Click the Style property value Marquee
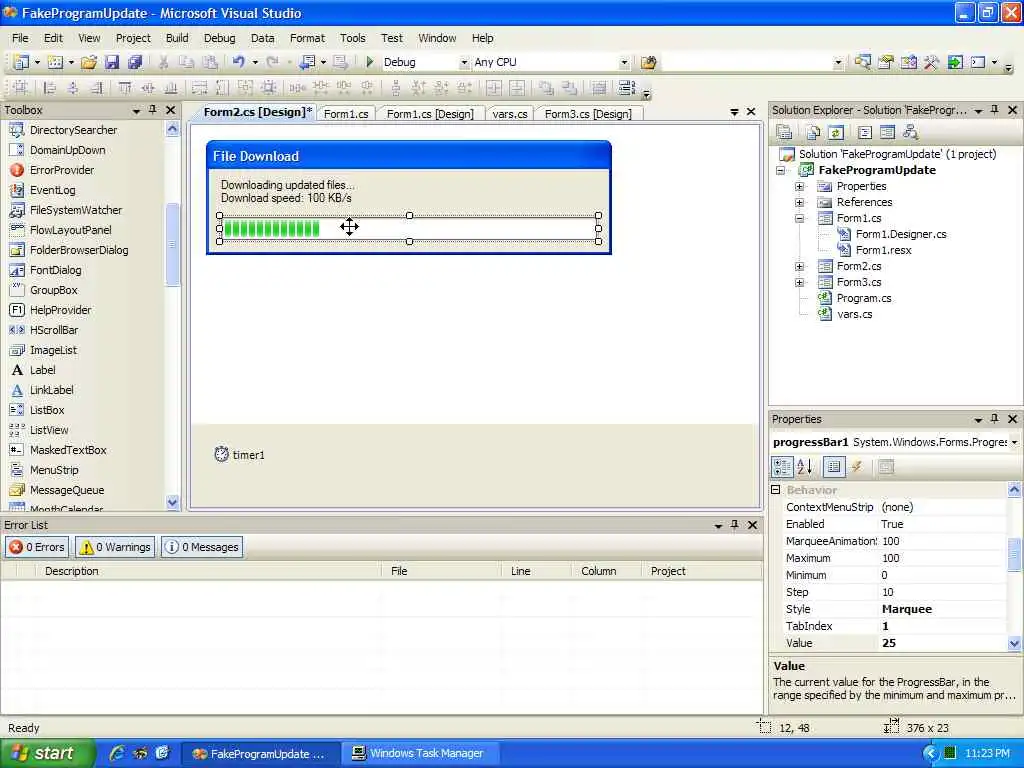This screenshot has width=1024, height=768. pyautogui.click(x=943, y=609)
